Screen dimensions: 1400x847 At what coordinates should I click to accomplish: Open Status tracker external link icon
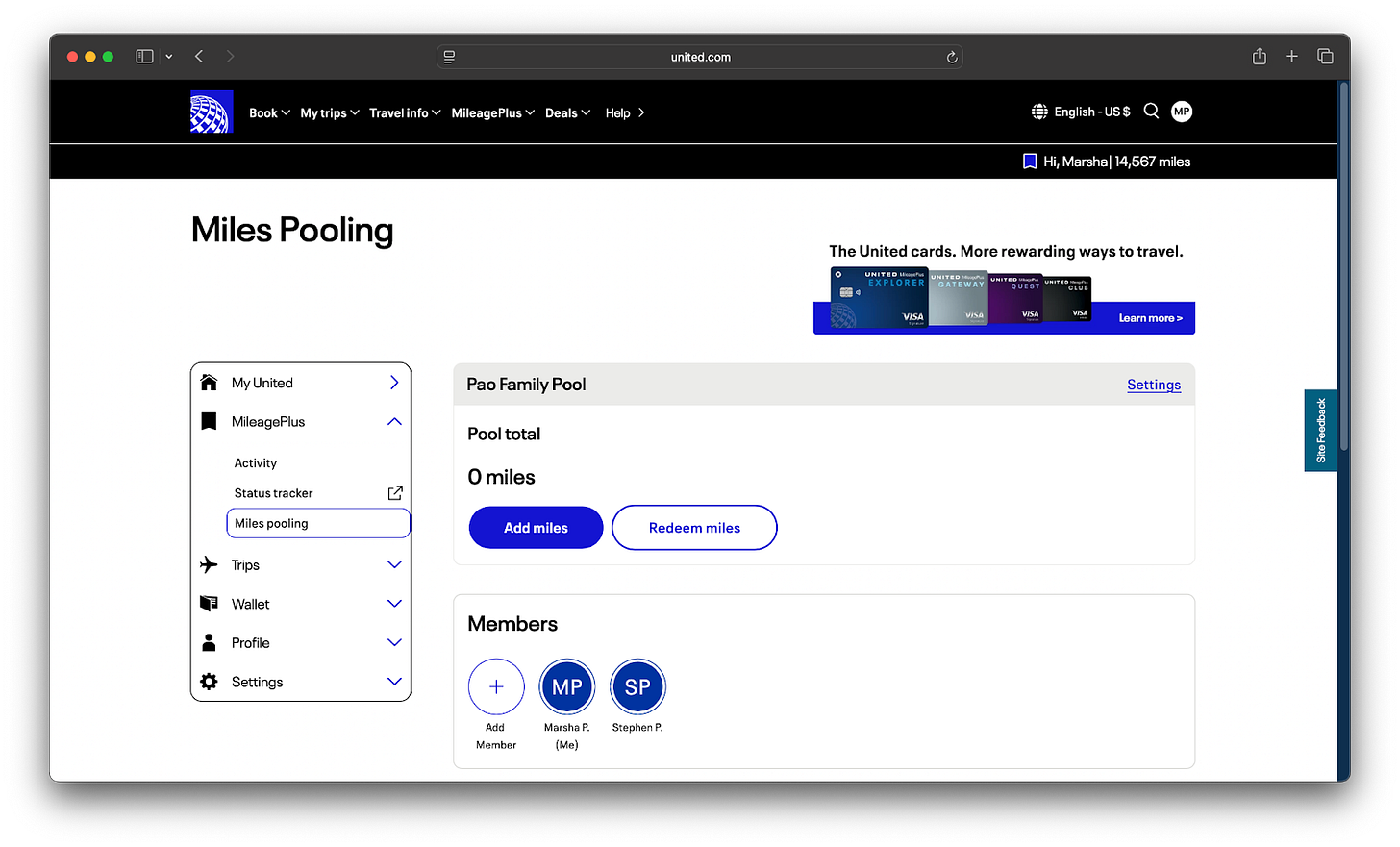coord(395,493)
